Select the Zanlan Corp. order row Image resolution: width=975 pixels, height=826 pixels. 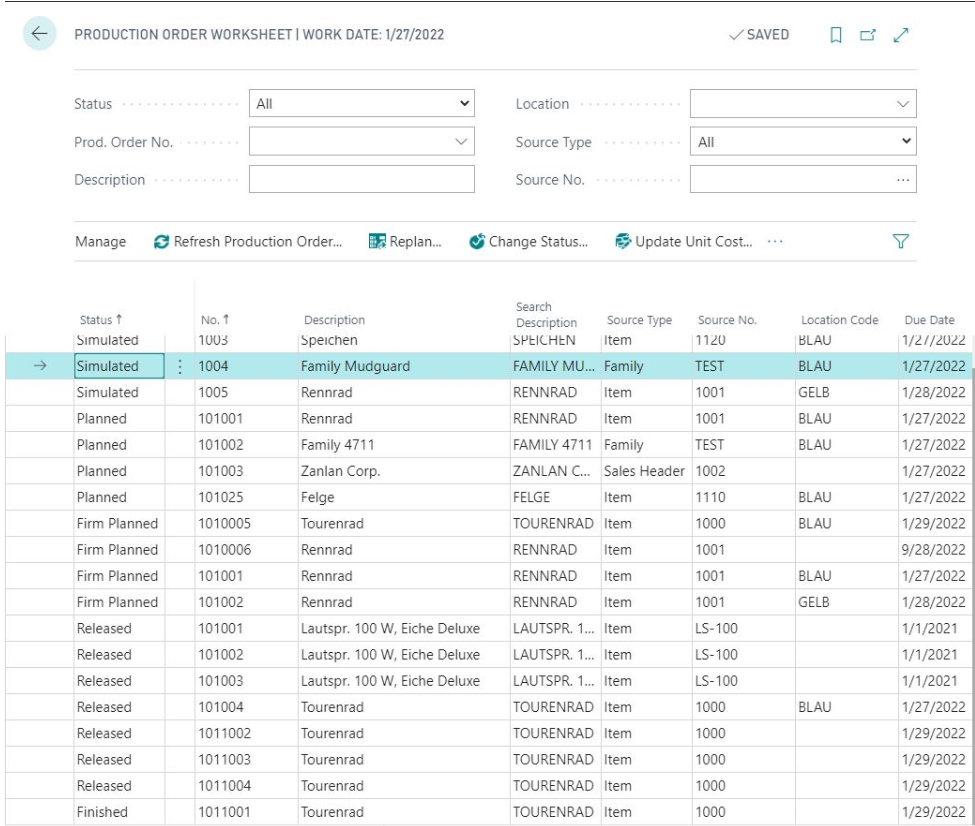click(x=488, y=471)
